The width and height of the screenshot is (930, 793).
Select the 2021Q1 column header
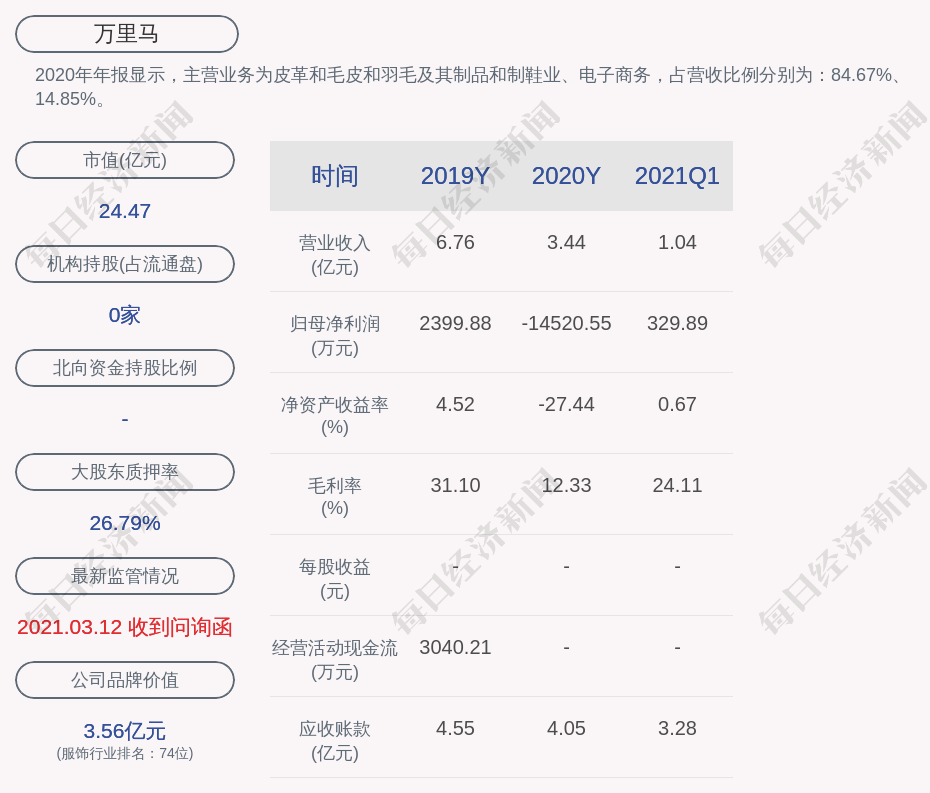click(677, 176)
